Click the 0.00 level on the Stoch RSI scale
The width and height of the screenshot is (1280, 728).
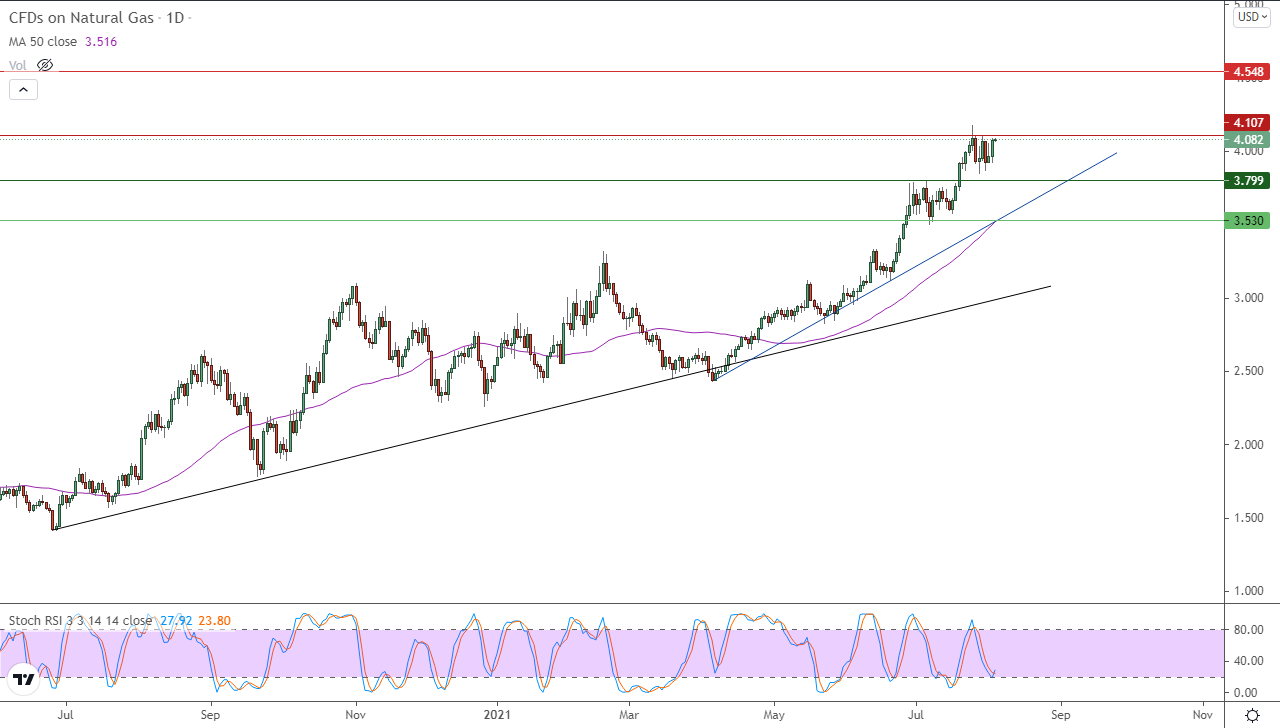click(1246, 692)
